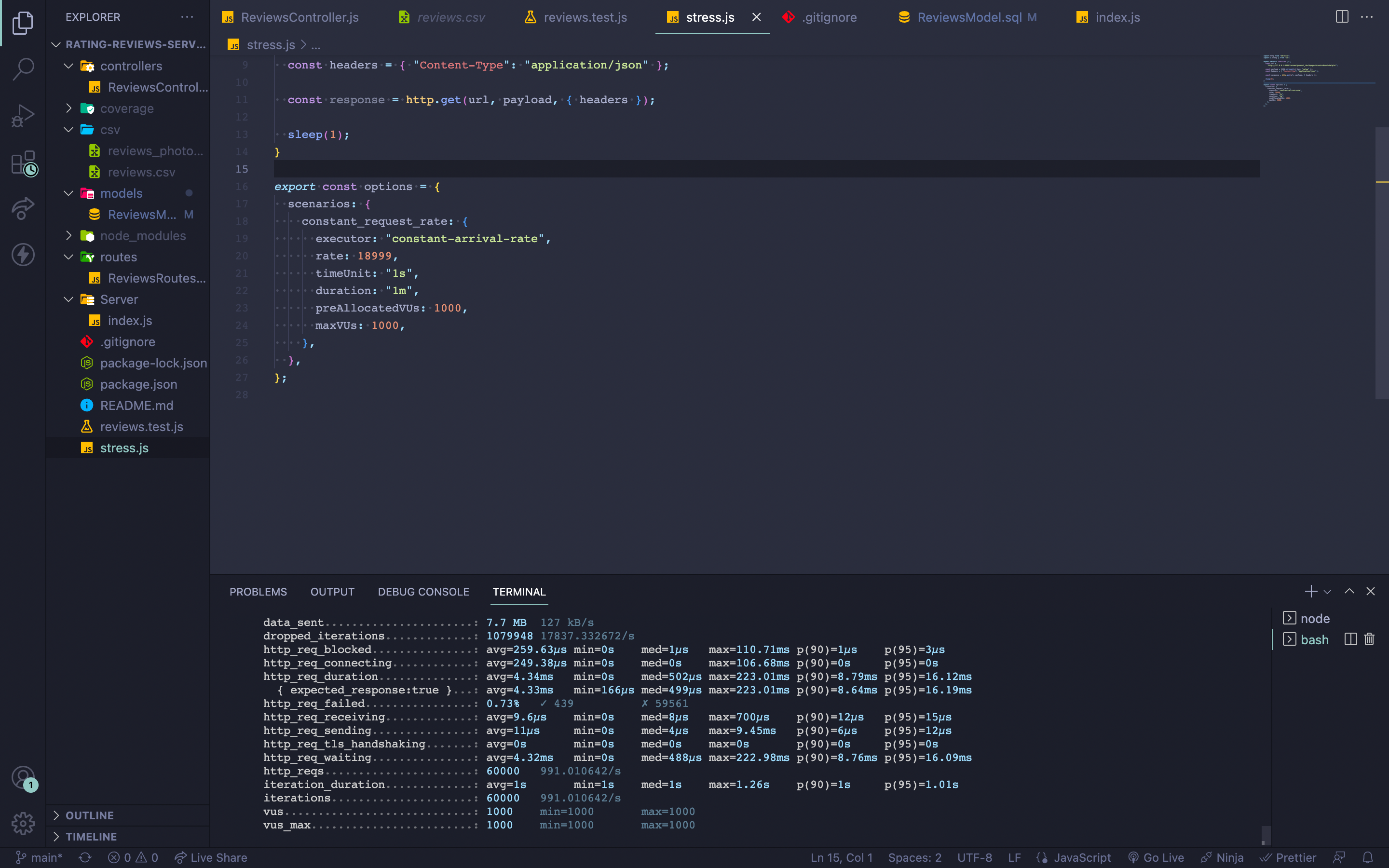The image size is (1389, 868).
Task: Click stress.js in the breadcrumb bar
Action: point(271,44)
